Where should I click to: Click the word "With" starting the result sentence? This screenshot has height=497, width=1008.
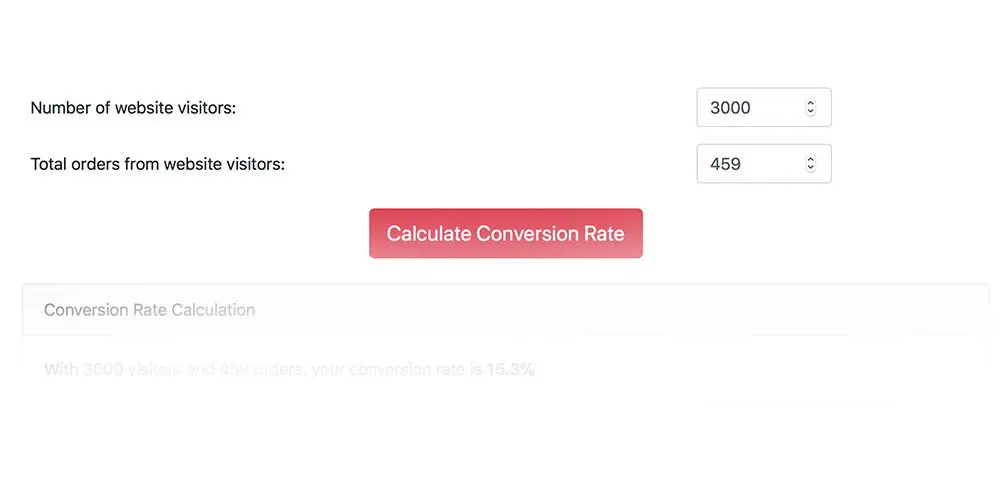tap(61, 370)
